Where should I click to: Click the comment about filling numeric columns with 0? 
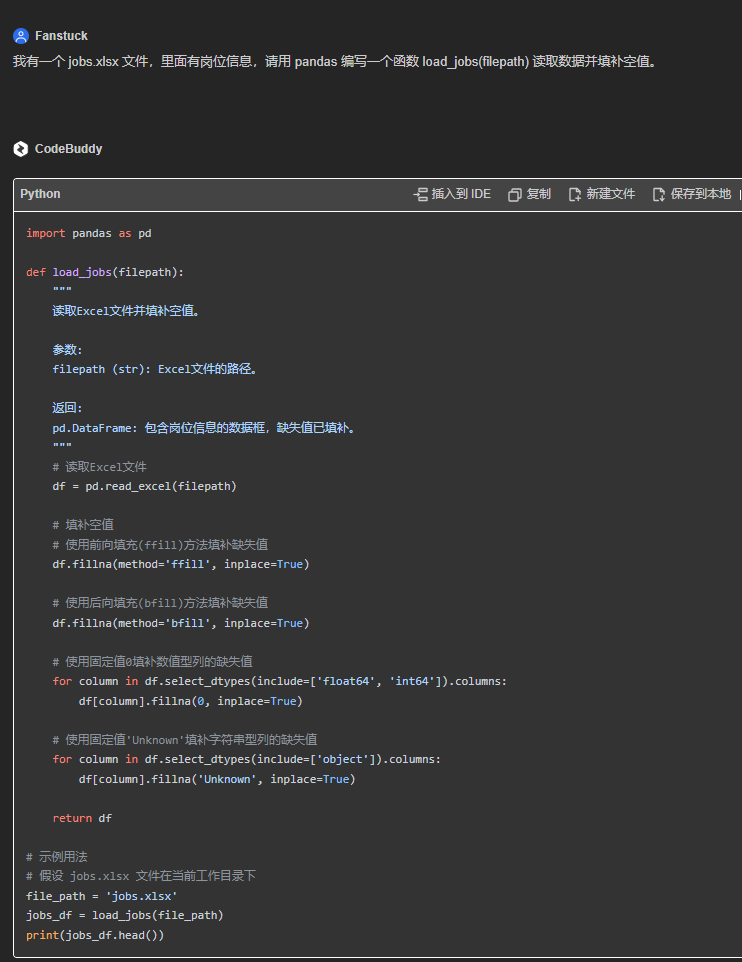(152, 662)
